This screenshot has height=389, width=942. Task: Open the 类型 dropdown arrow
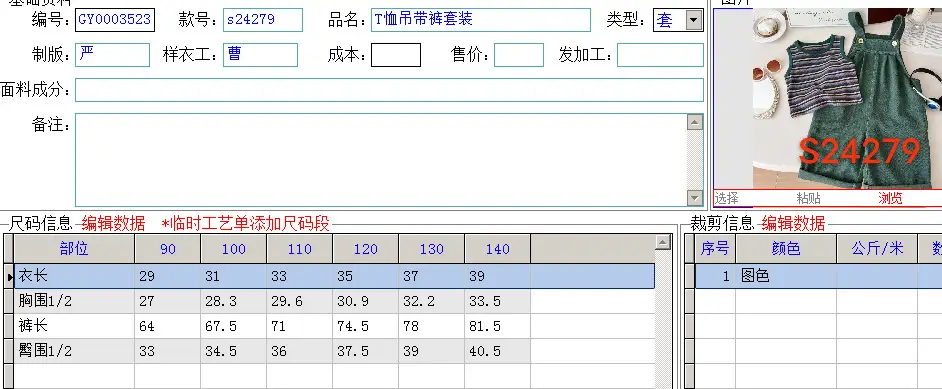coord(694,20)
